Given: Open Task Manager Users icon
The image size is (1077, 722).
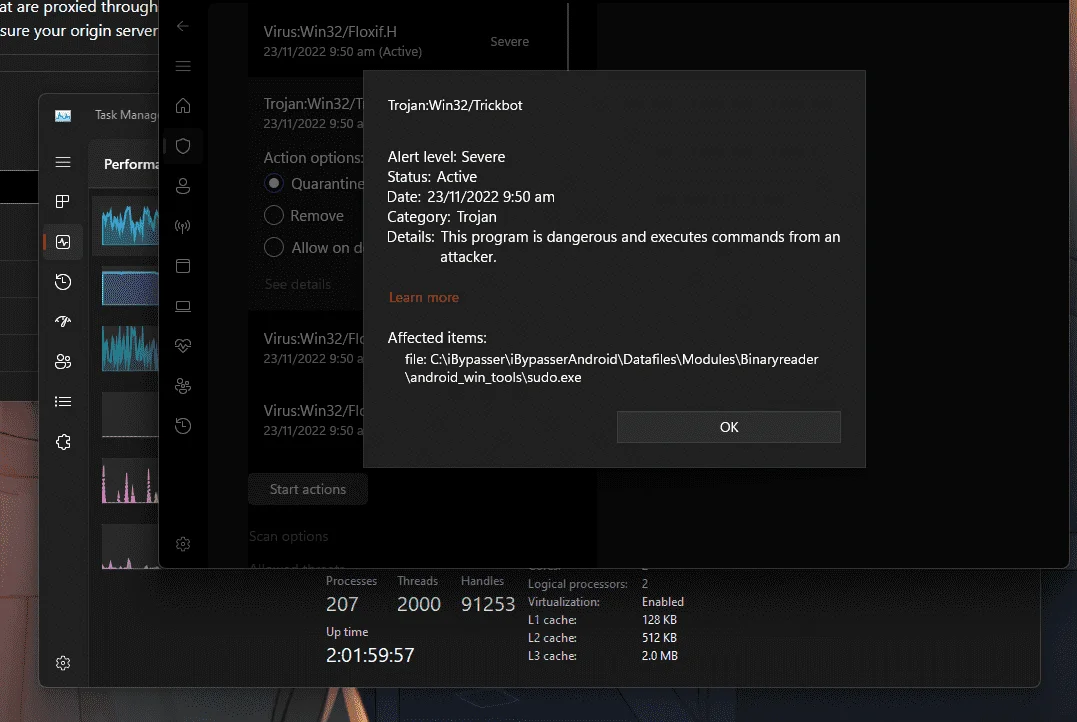Looking at the screenshot, I should [63, 361].
